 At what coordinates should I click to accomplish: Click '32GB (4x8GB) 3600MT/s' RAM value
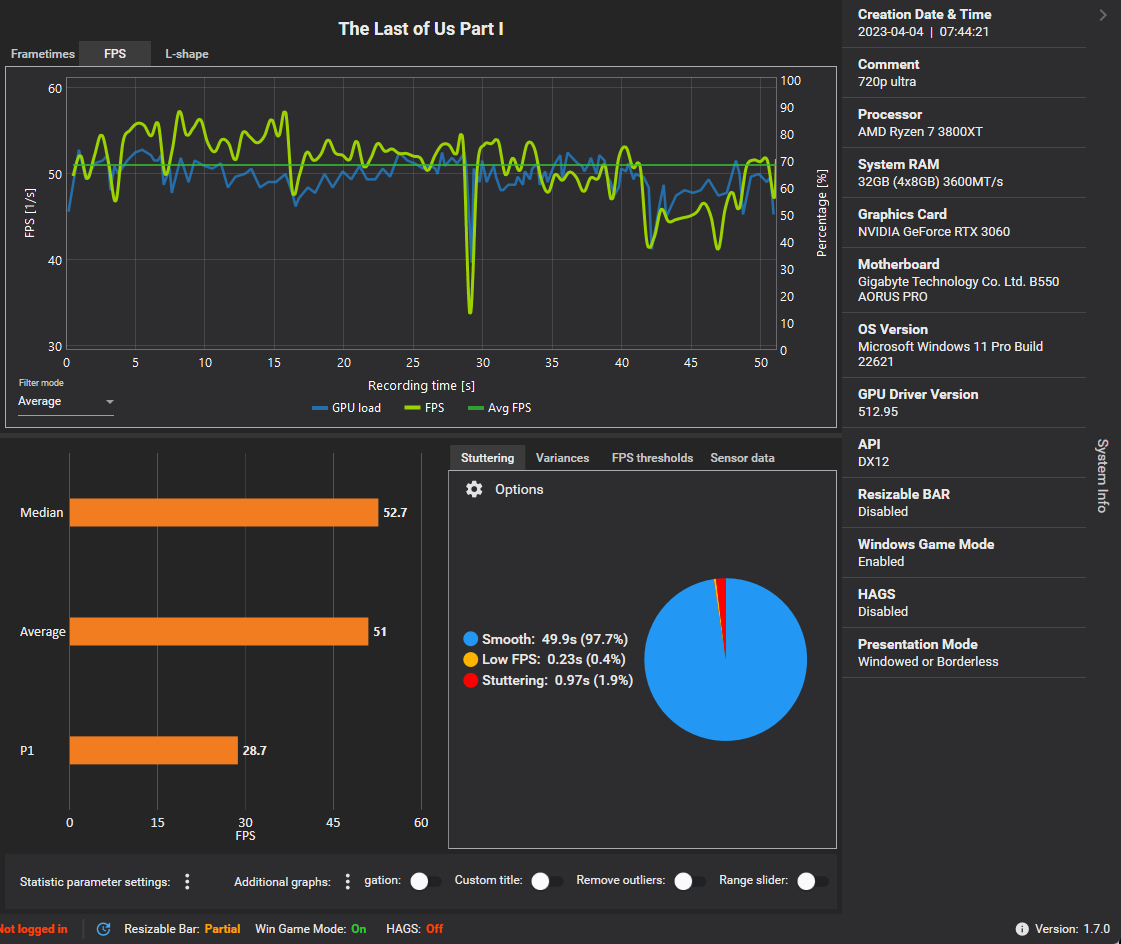point(930,182)
